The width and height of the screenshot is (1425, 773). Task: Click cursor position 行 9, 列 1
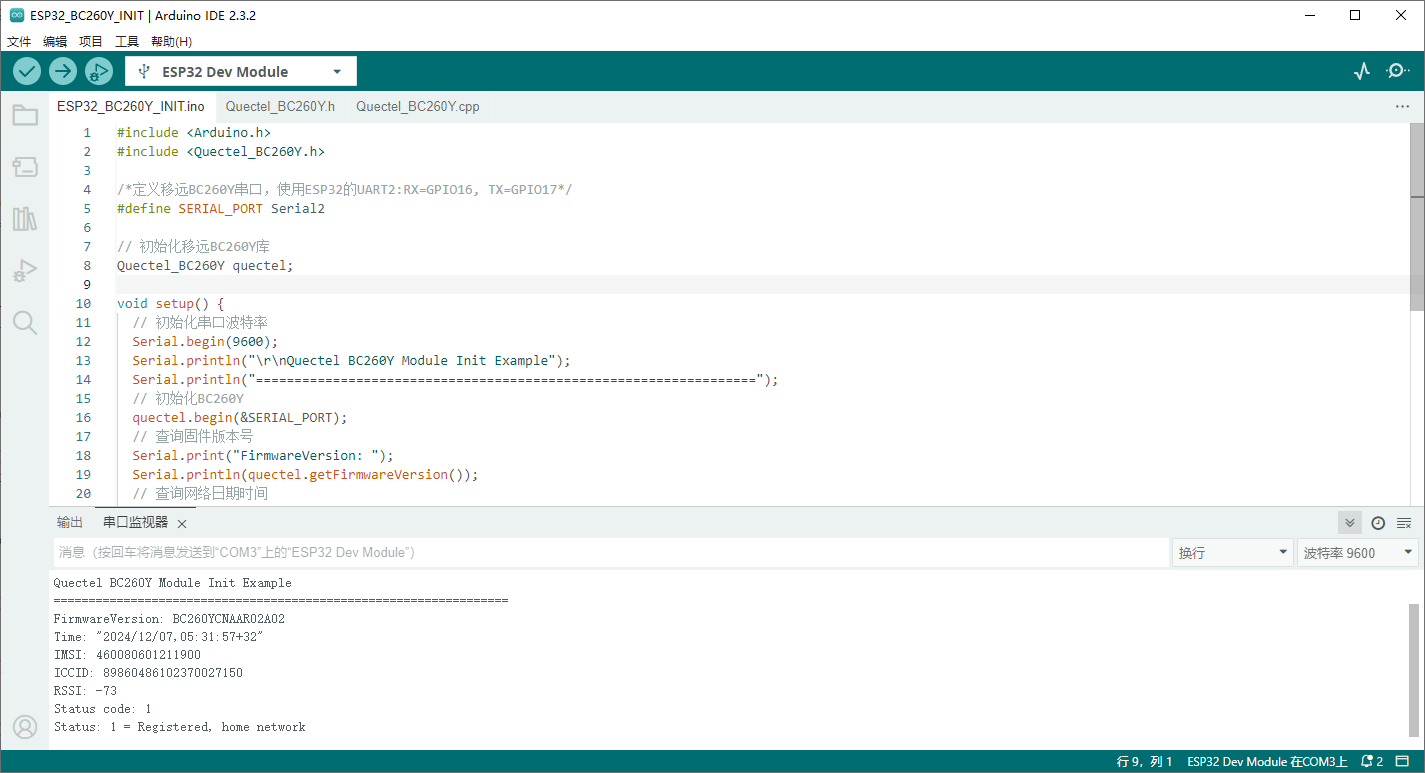(1144, 762)
